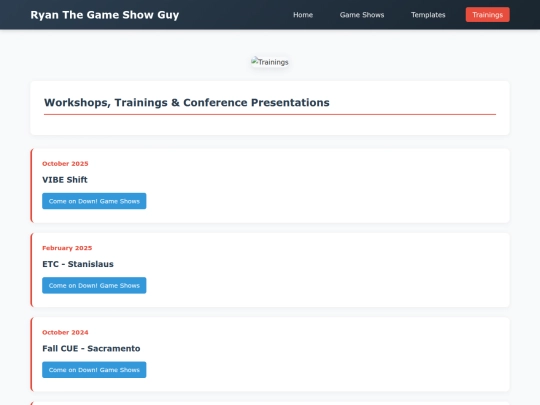Click the Fall CUE - Sacramento event title
Screen dimensions: 540x405
tap(91, 349)
